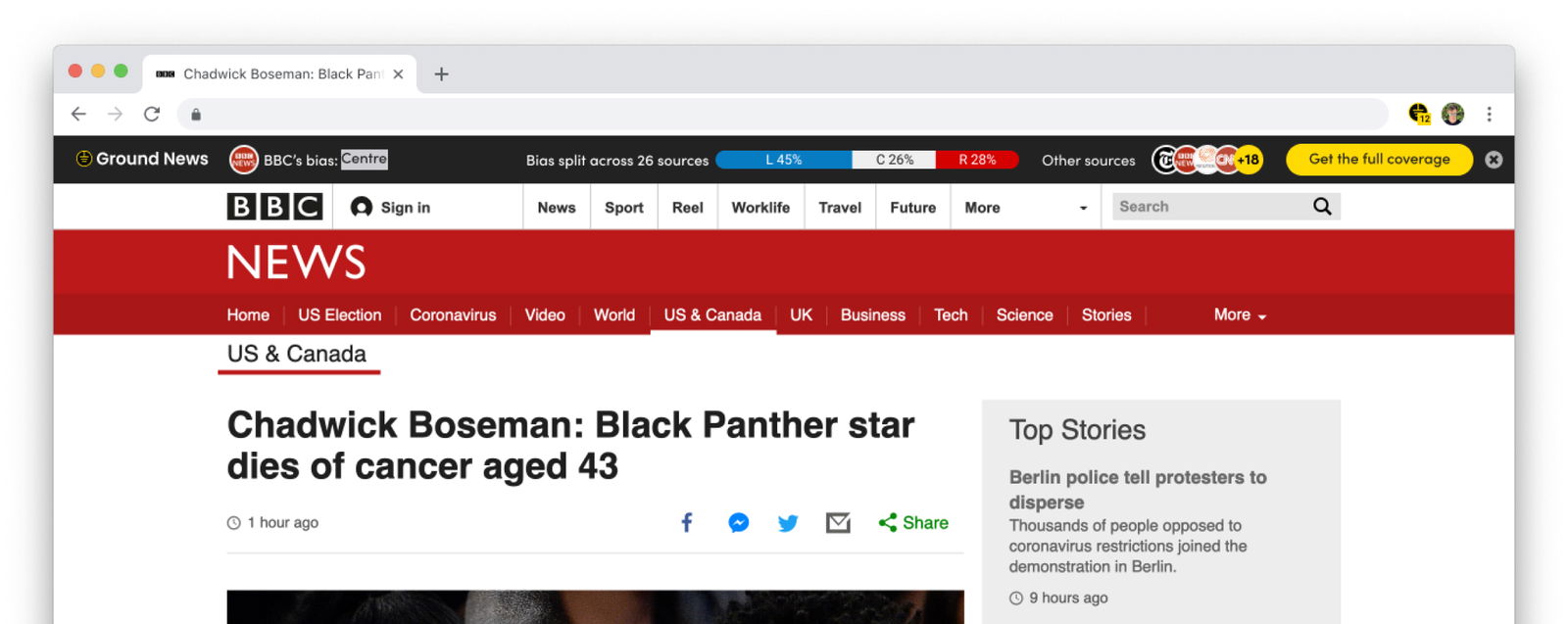Screen dimensions: 1568x624
Task: Open the US Election section
Action: coord(339,315)
